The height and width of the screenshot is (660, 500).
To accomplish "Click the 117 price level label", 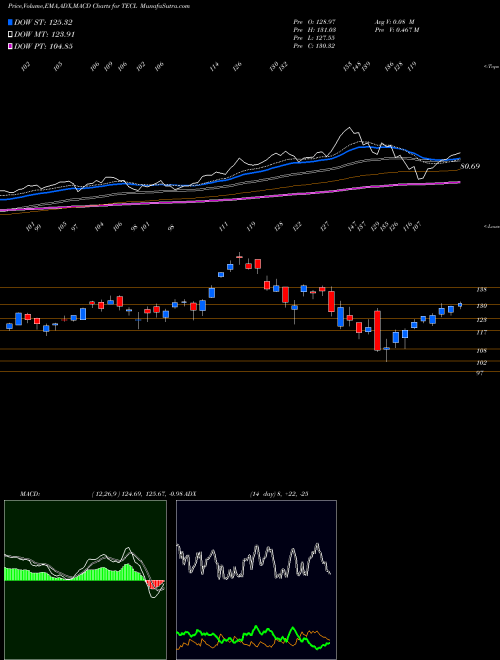I will pyautogui.click(x=481, y=333).
